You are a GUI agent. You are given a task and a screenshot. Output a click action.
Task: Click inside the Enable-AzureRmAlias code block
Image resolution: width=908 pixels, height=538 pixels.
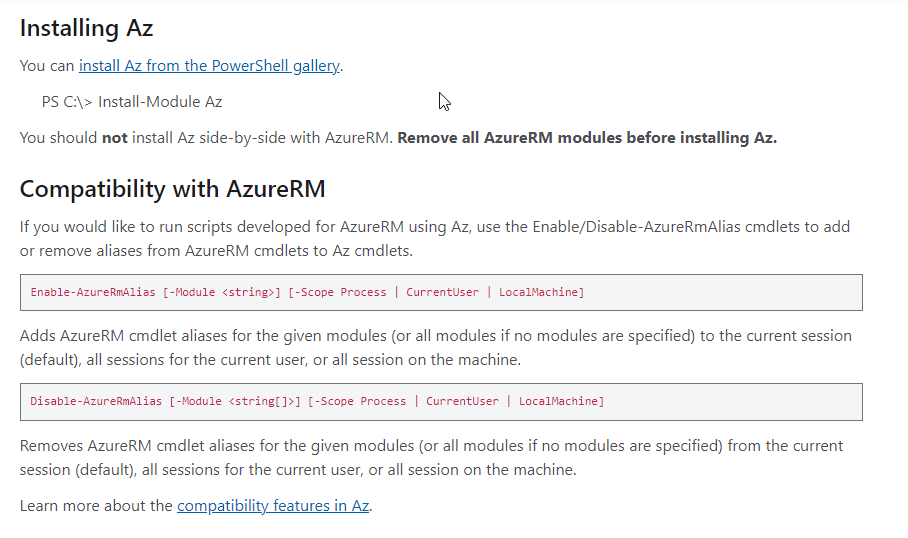tap(441, 292)
